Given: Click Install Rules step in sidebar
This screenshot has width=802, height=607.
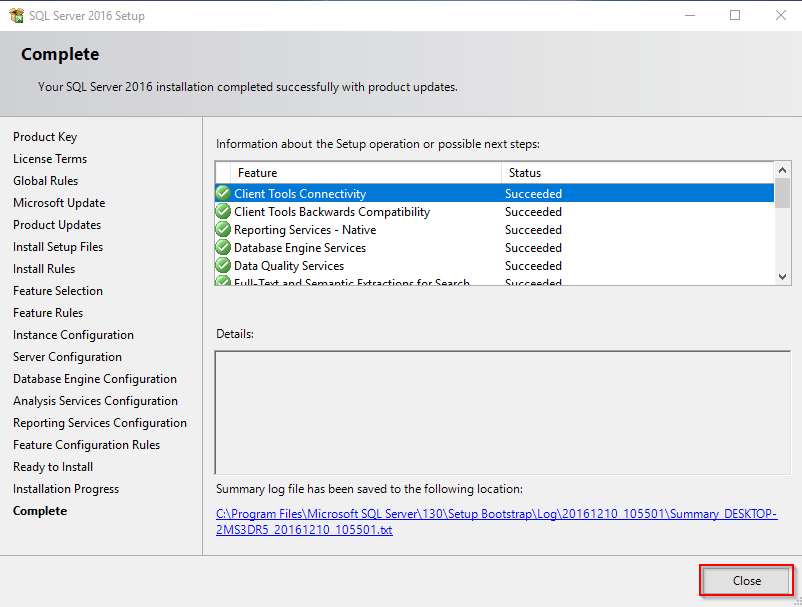Looking at the screenshot, I should (44, 268).
